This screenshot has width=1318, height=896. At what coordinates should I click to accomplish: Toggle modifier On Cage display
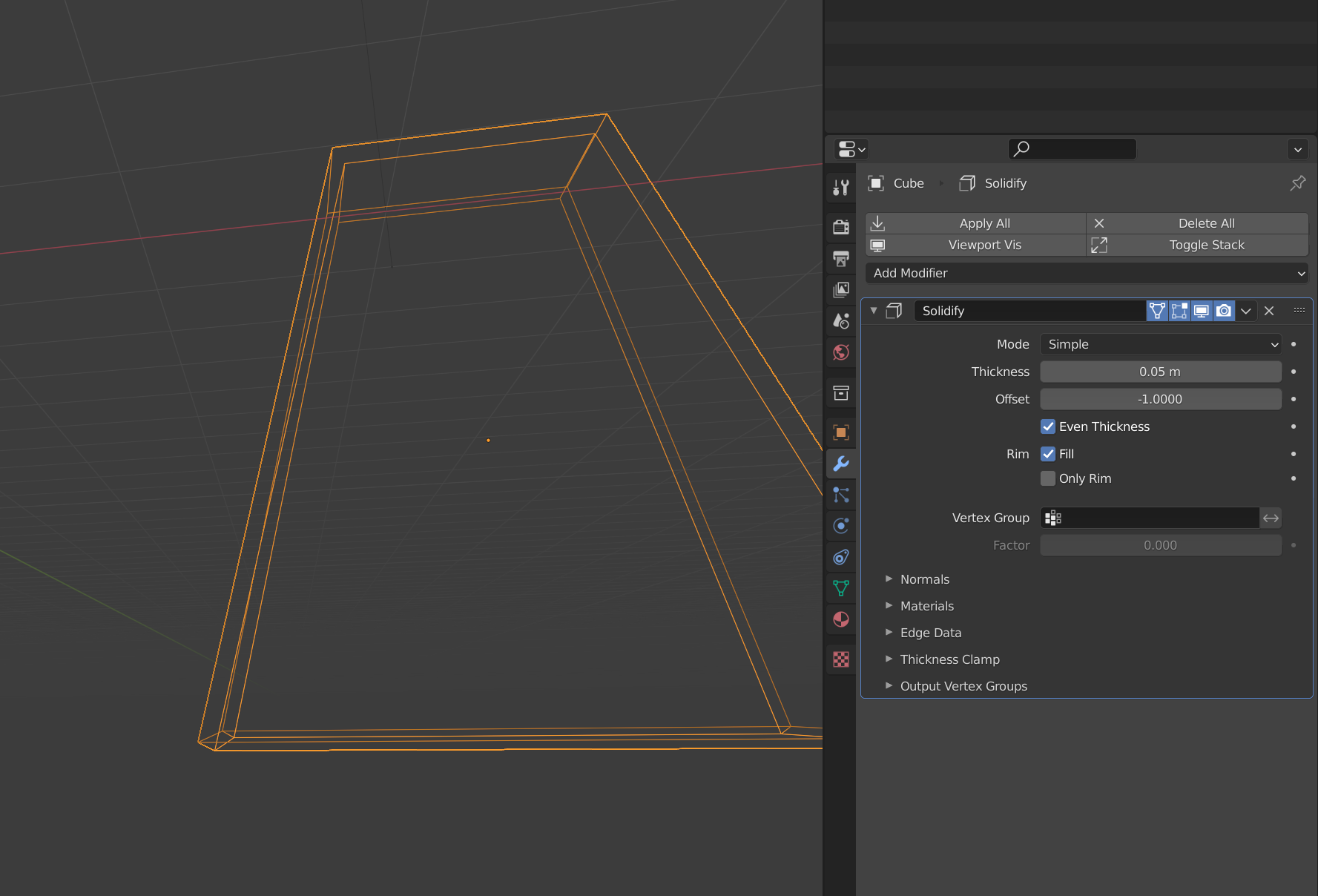click(1157, 311)
